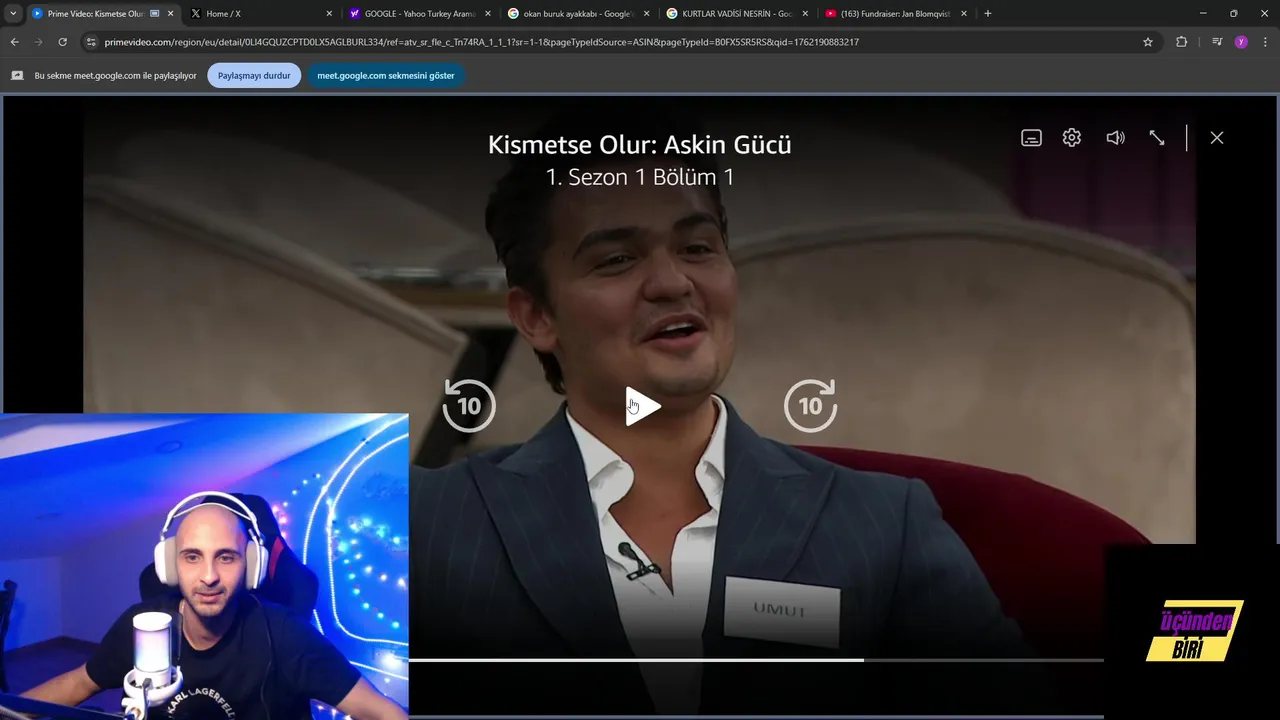View site information icon
This screenshot has width=1280, height=720.
91,42
